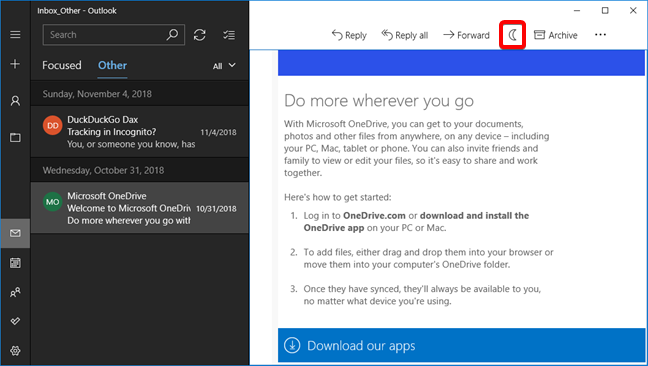Click the Do more wherever you go heading
The height and width of the screenshot is (366, 648).
[x=379, y=101]
